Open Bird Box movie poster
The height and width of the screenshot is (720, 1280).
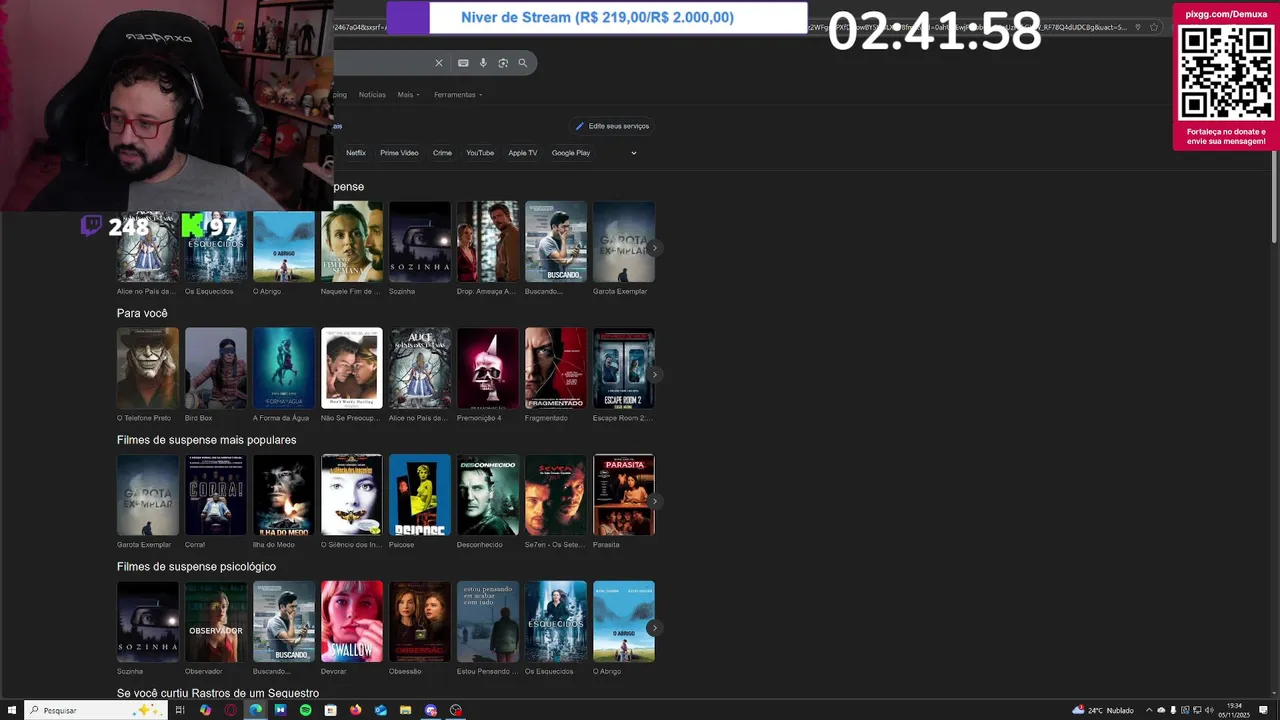(216, 368)
